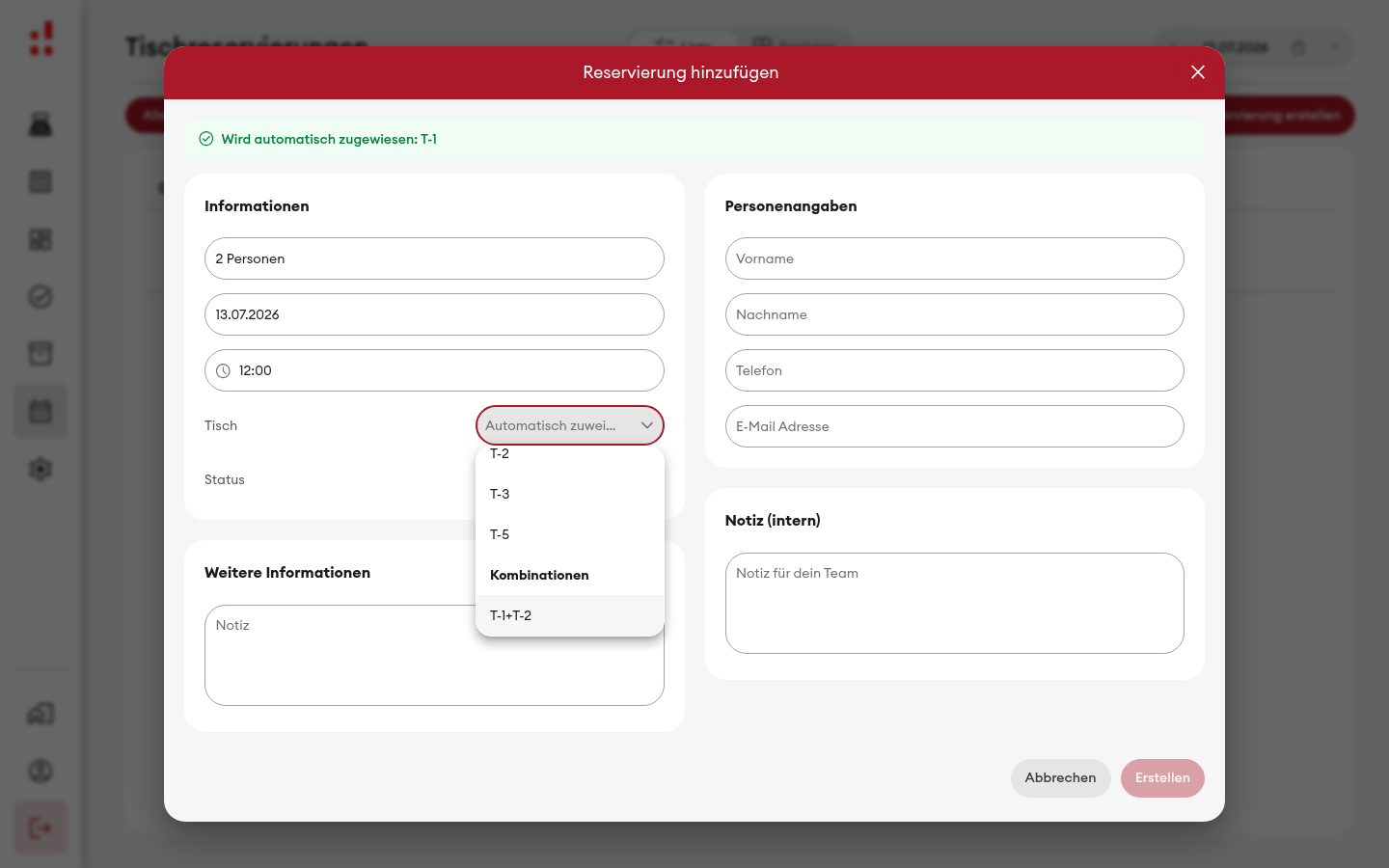Focus the E-Mail Adresse input field
Screen dimensions: 1389x868
pyautogui.click(x=955, y=426)
